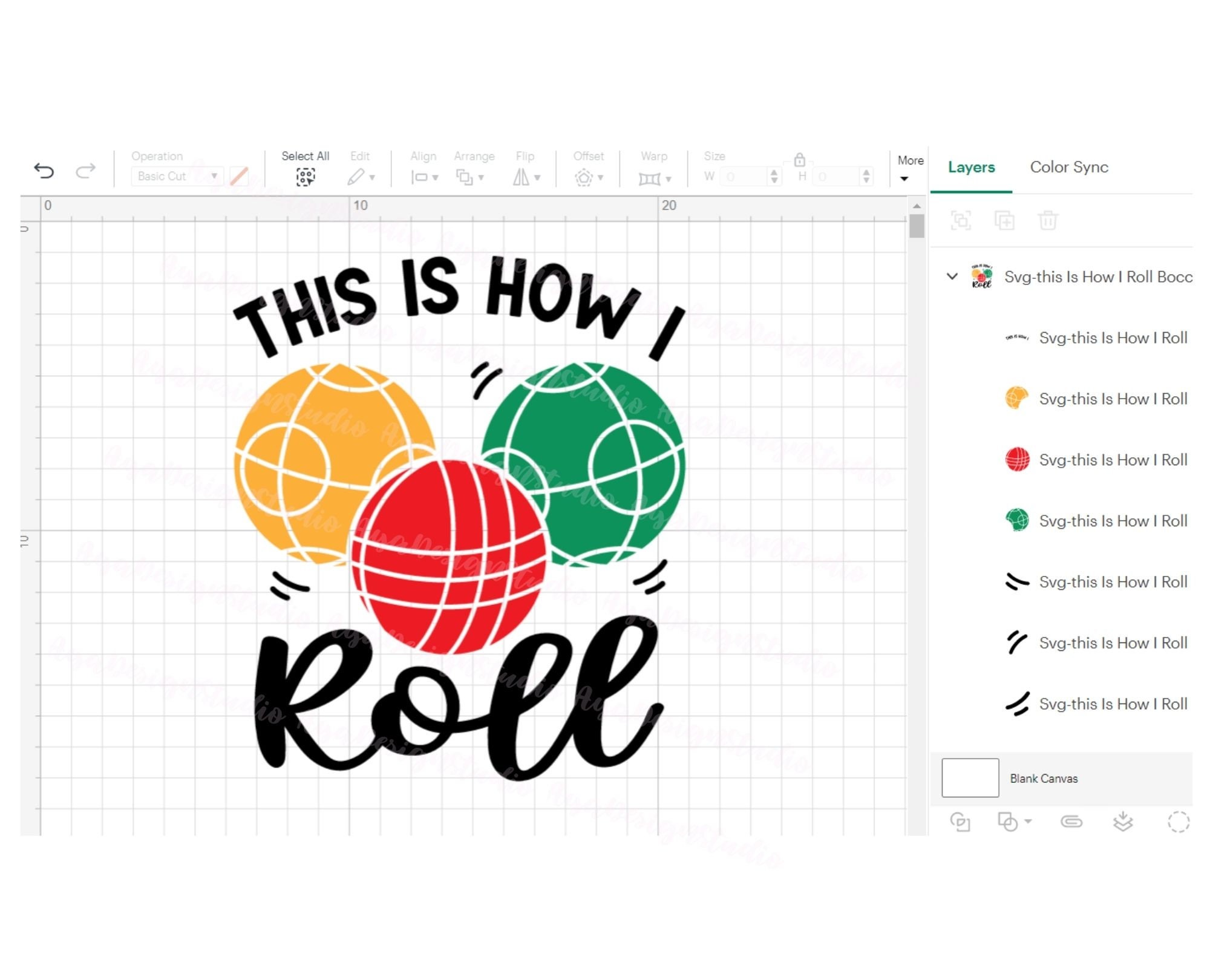Click the scrollbar up arrow
Image resolution: width=1210 pixels, height=980 pixels.
click(x=917, y=206)
